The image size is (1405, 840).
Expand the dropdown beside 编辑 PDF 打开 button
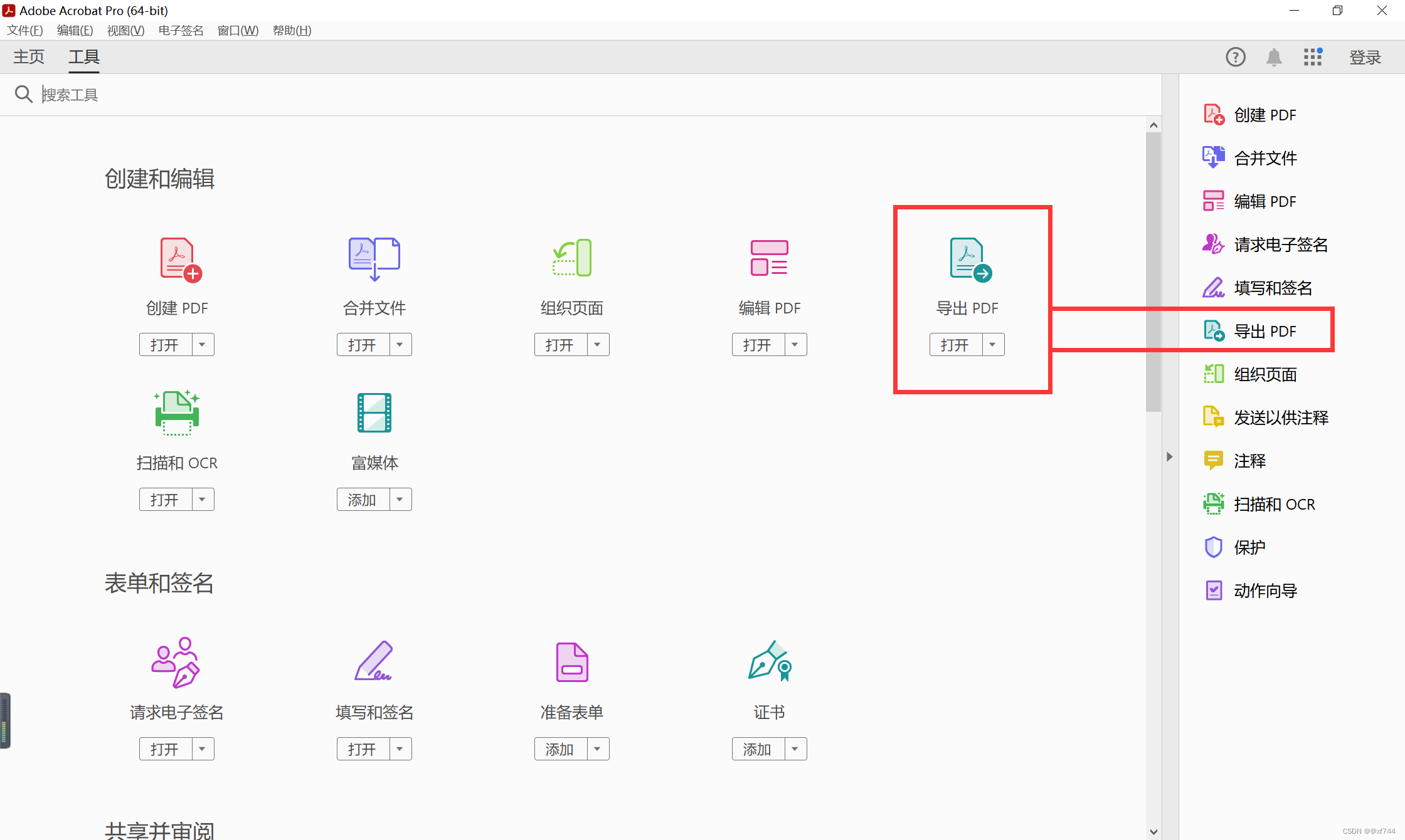795,344
